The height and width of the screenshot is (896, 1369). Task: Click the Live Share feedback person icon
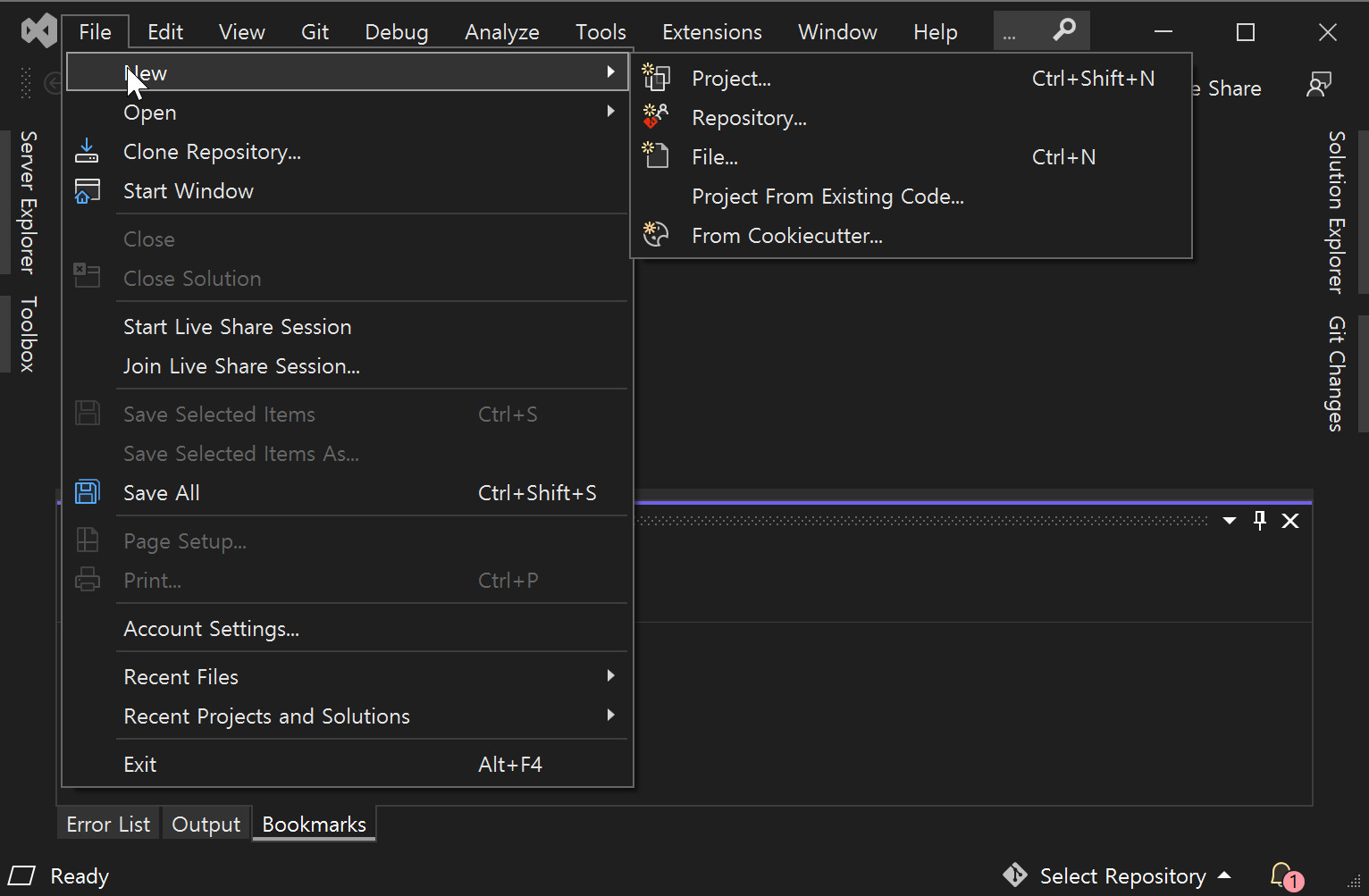pyautogui.click(x=1319, y=86)
